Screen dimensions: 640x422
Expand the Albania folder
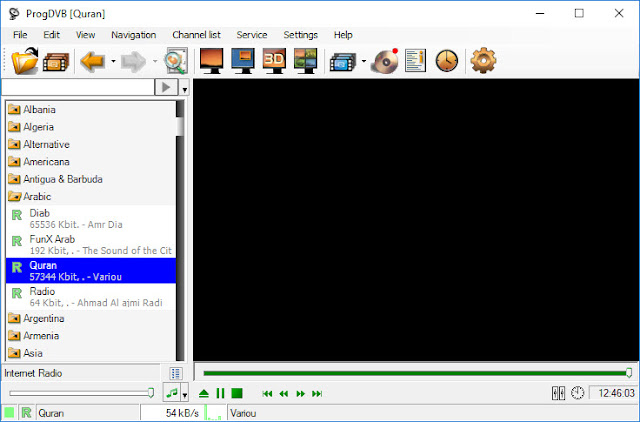coord(14,109)
